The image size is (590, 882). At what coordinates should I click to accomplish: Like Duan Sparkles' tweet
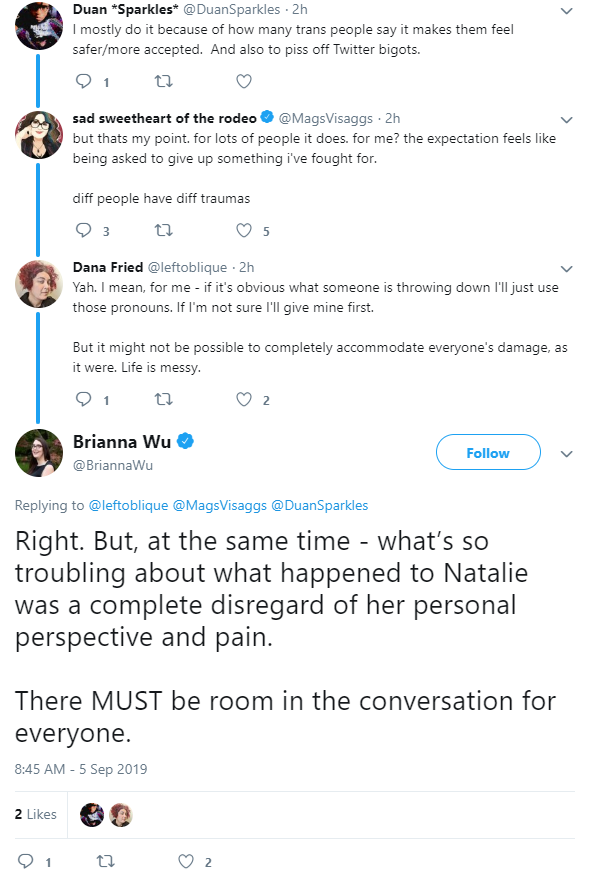pos(244,82)
